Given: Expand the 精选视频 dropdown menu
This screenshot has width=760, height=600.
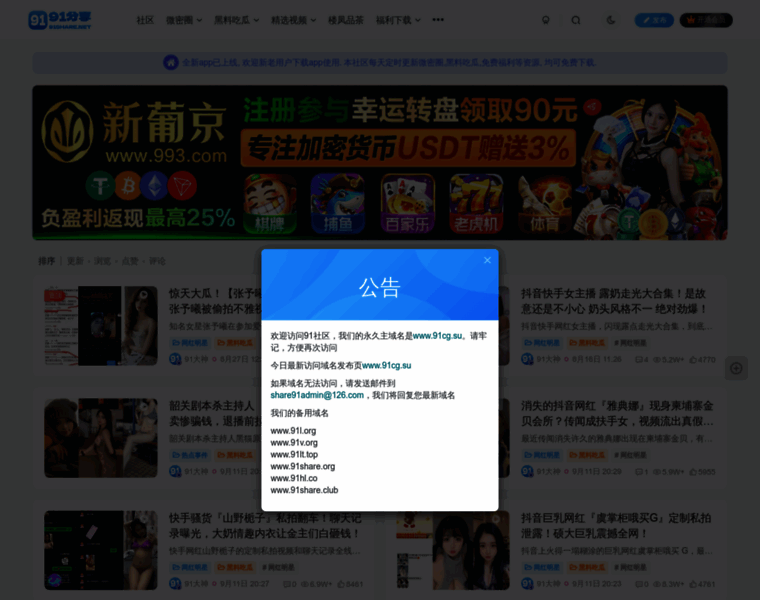Looking at the screenshot, I should point(293,20).
